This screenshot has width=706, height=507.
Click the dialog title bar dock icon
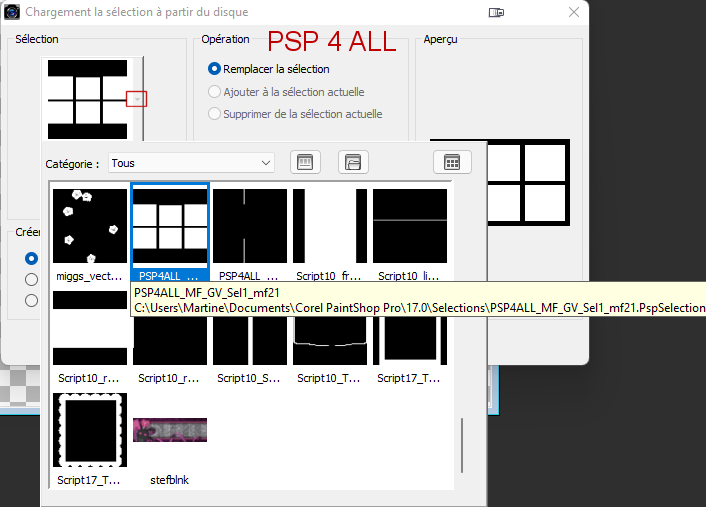pos(497,12)
